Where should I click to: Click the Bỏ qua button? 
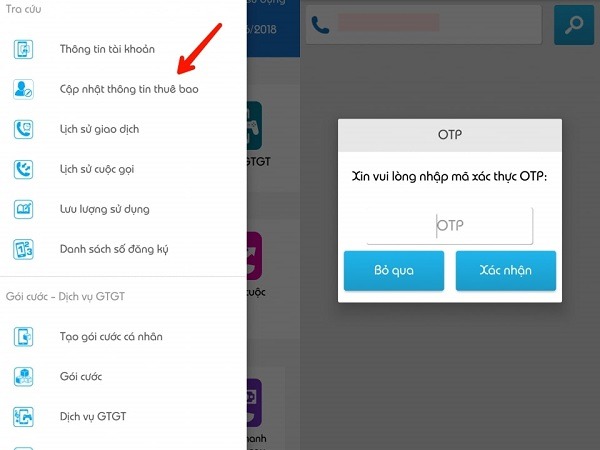click(394, 271)
